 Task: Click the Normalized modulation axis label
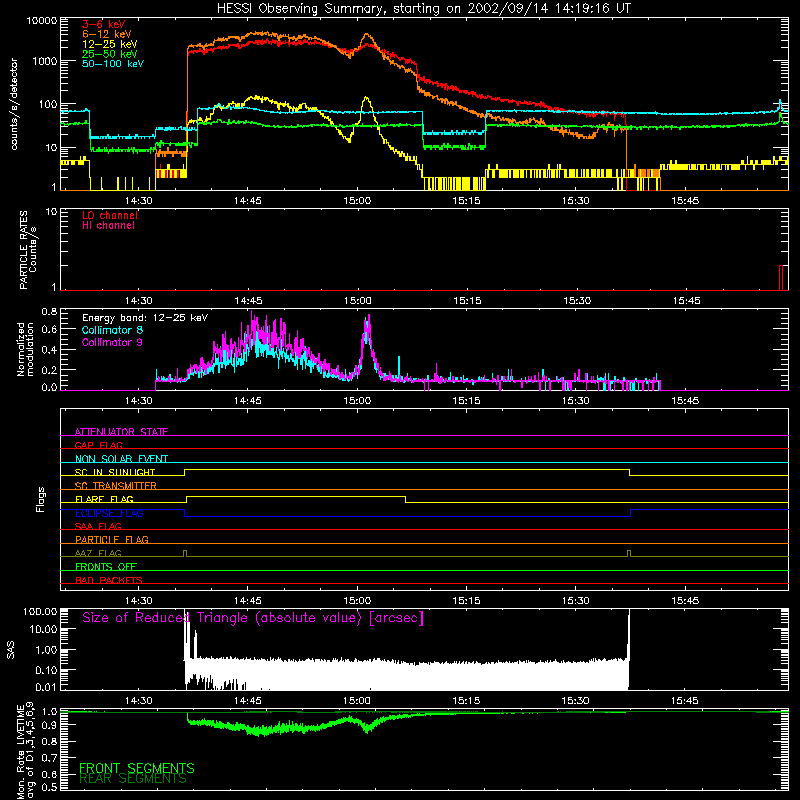point(25,349)
